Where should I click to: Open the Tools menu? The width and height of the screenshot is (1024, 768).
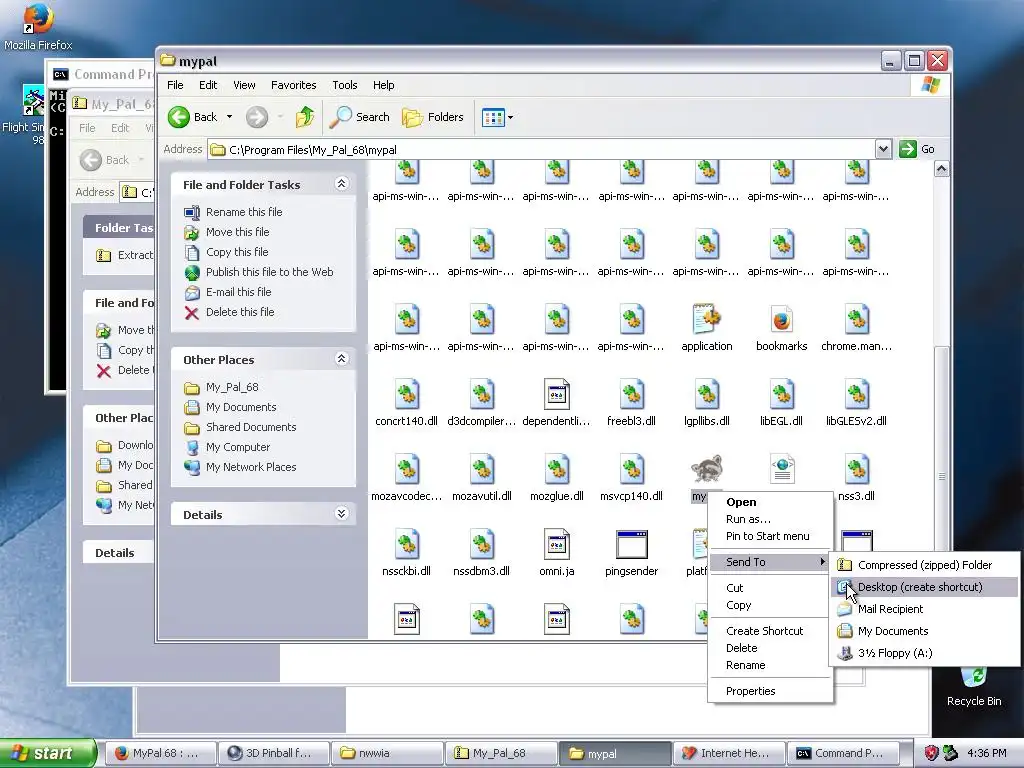[344, 85]
